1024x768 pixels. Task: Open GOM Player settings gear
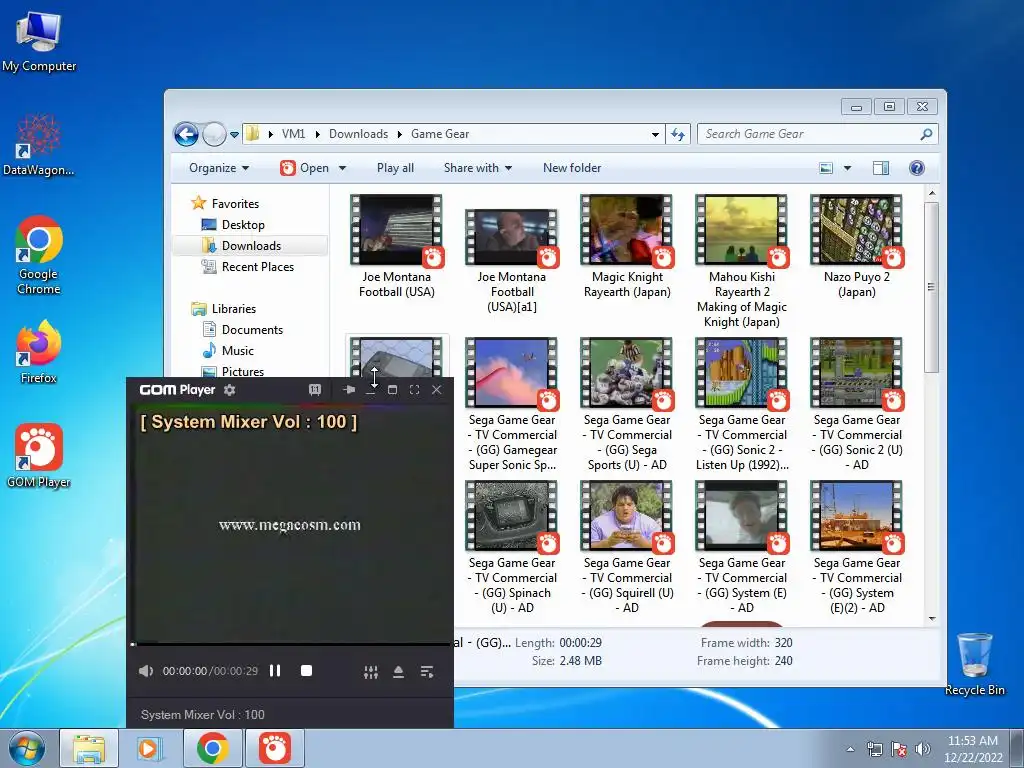coord(229,390)
